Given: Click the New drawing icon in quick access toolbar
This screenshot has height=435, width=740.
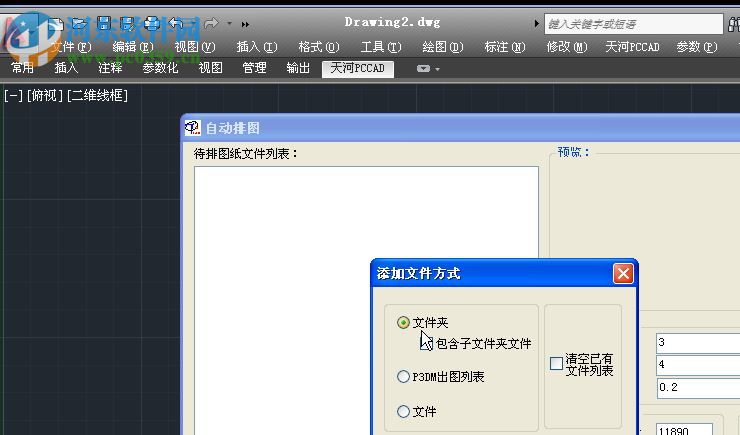Looking at the screenshot, I should click(x=55, y=23).
